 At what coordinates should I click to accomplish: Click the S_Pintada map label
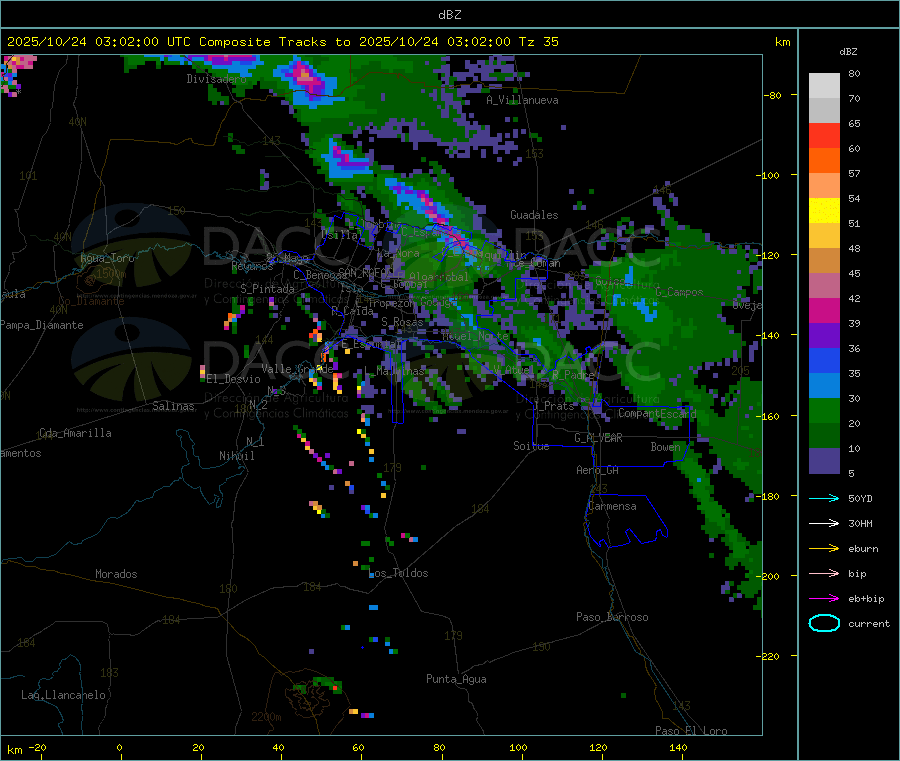(267, 289)
